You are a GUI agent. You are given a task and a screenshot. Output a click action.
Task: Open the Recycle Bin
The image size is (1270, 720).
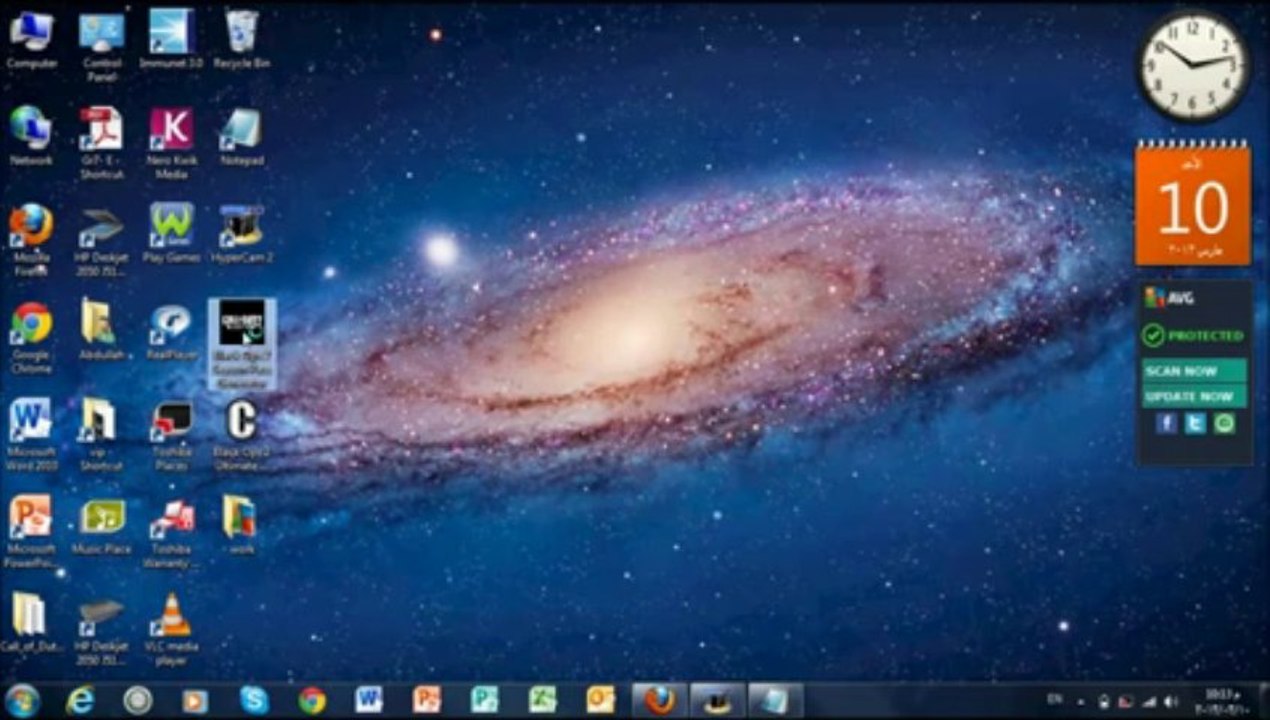click(x=241, y=40)
